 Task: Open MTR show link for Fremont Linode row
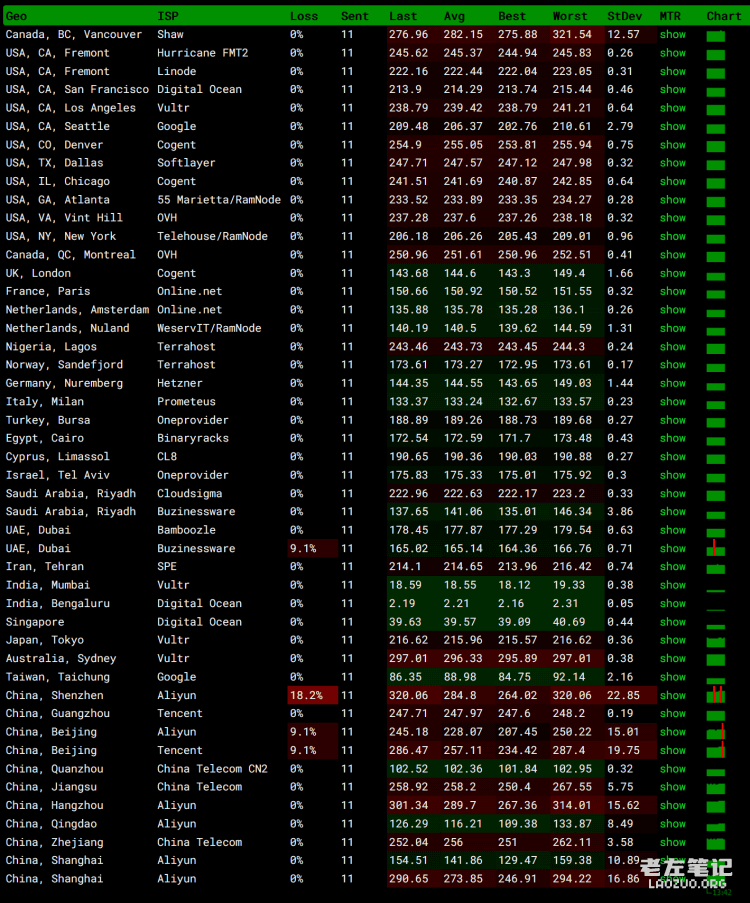click(673, 71)
